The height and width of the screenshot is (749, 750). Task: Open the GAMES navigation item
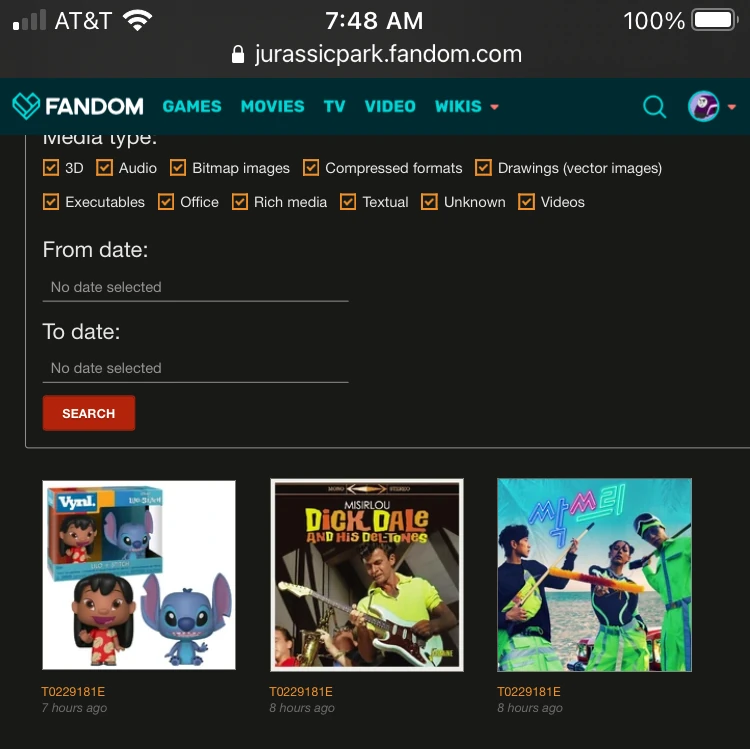192,106
